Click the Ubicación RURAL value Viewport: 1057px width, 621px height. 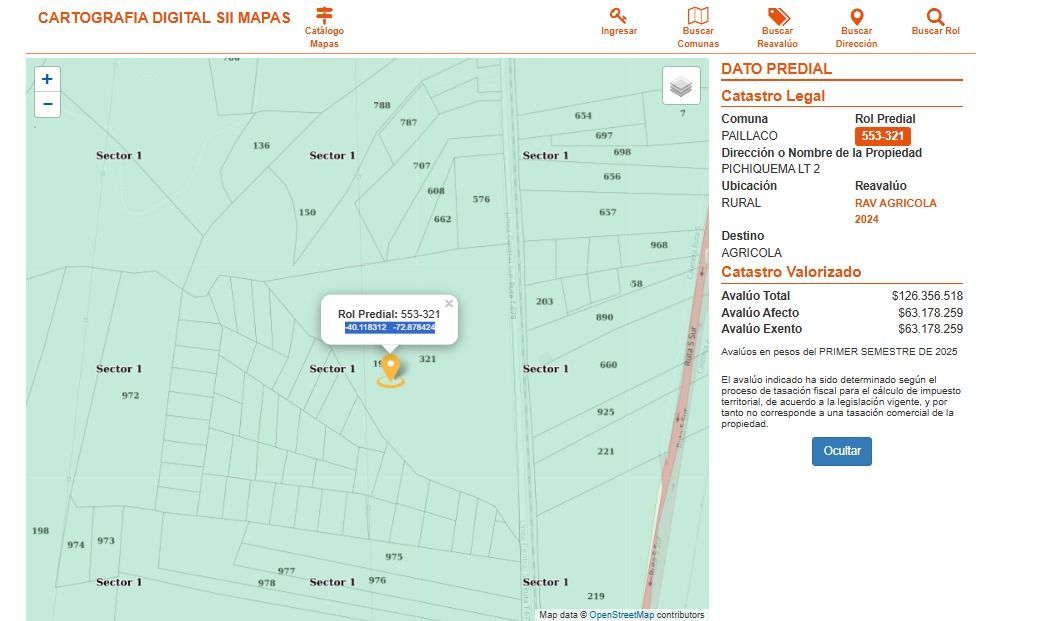click(741, 203)
